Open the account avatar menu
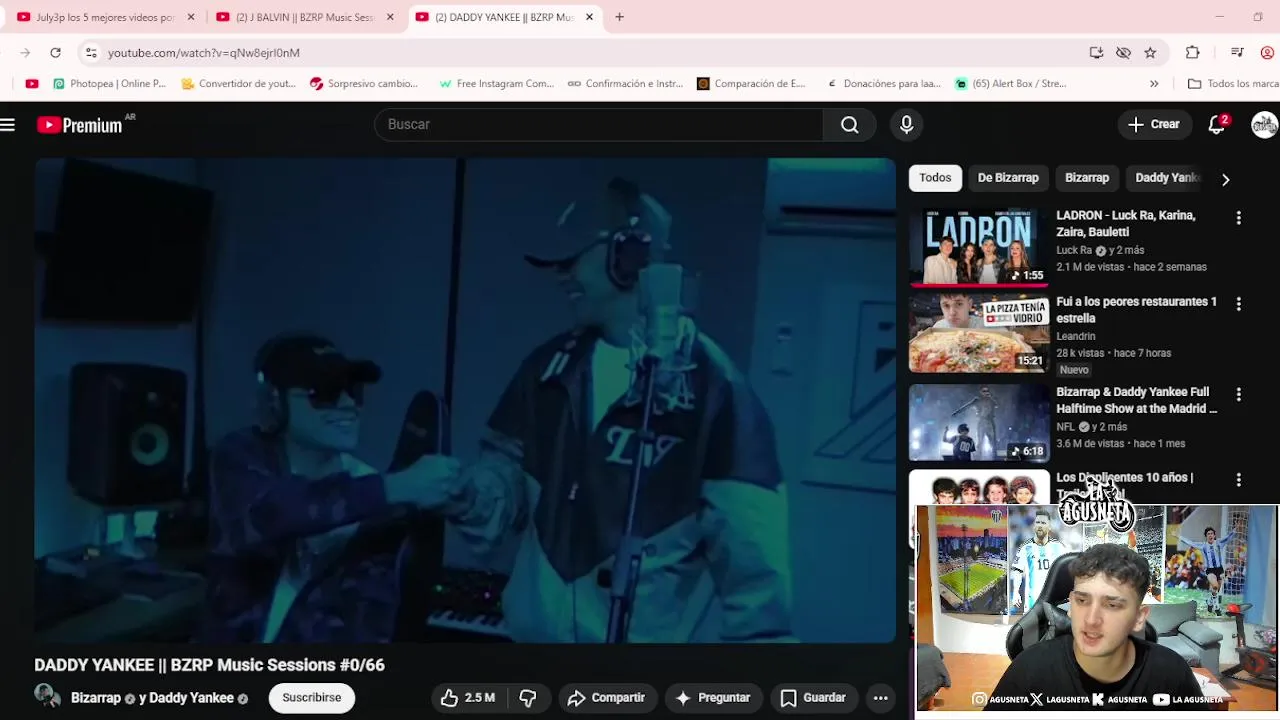This screenshot has width=1280, height=720. pyautogui.click(x=1264, y=124)
